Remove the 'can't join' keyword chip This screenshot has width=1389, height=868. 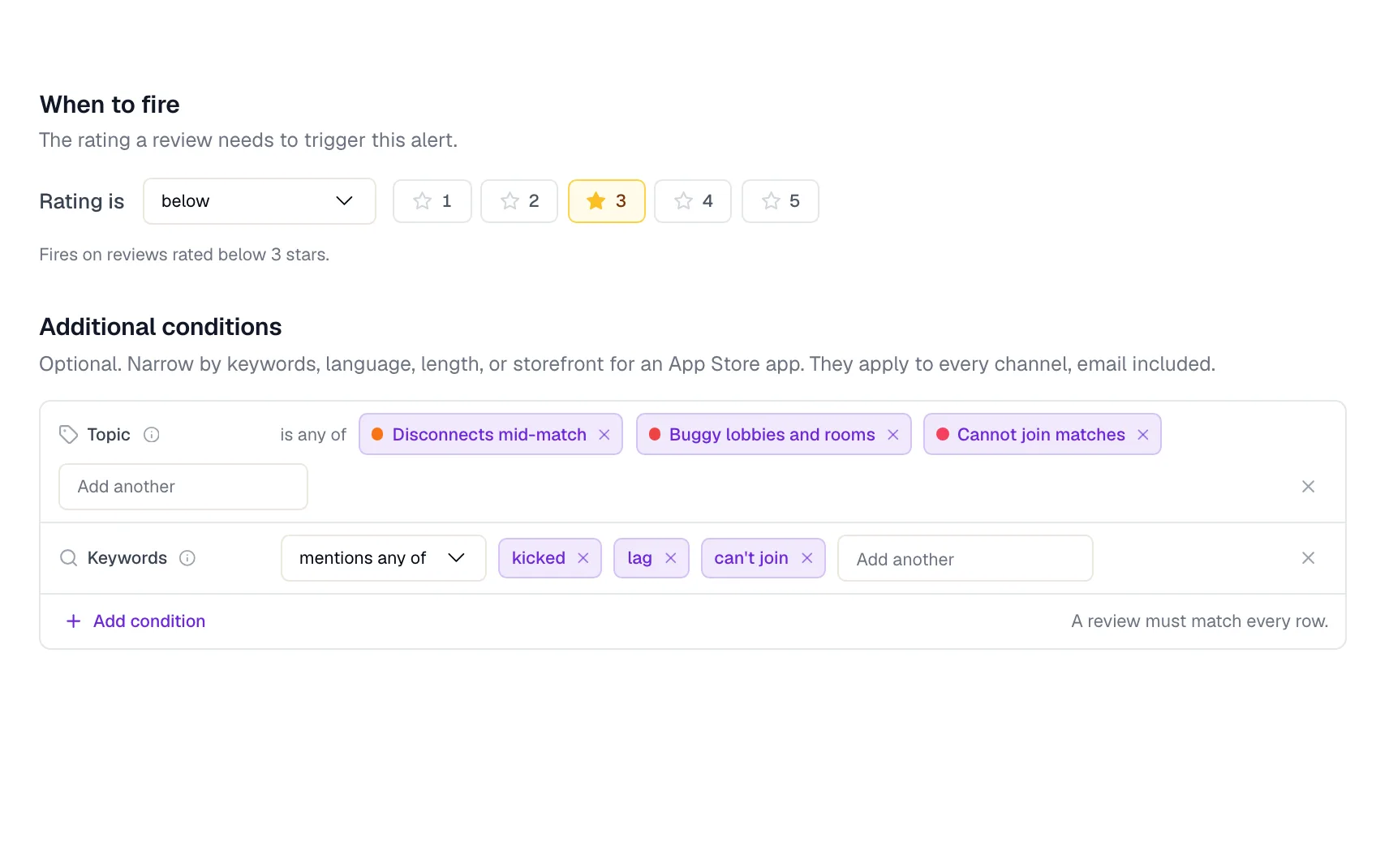coord(807,558)
